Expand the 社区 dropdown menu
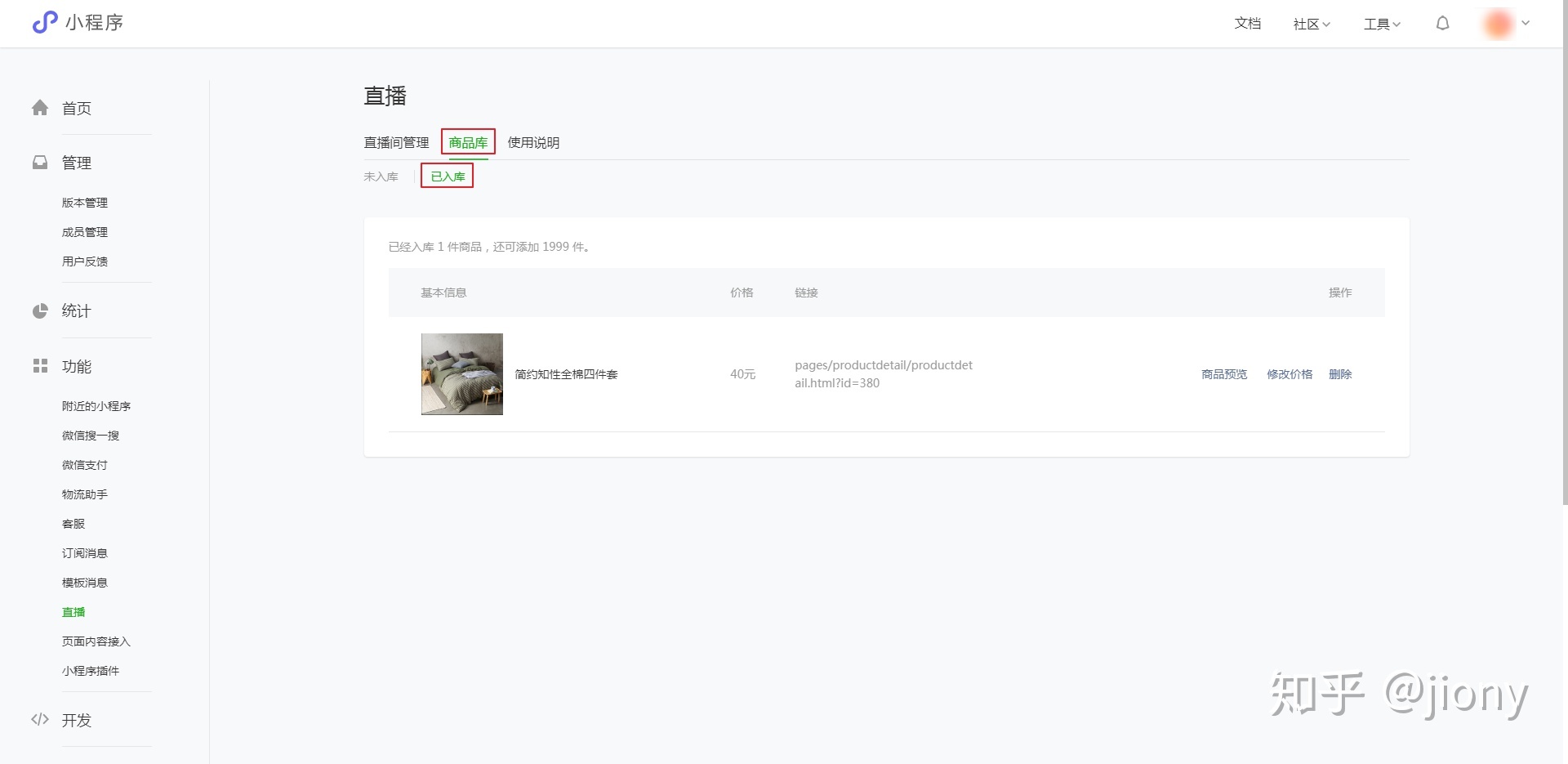Screen dimensions: 1568x764 coord(1312,24)
